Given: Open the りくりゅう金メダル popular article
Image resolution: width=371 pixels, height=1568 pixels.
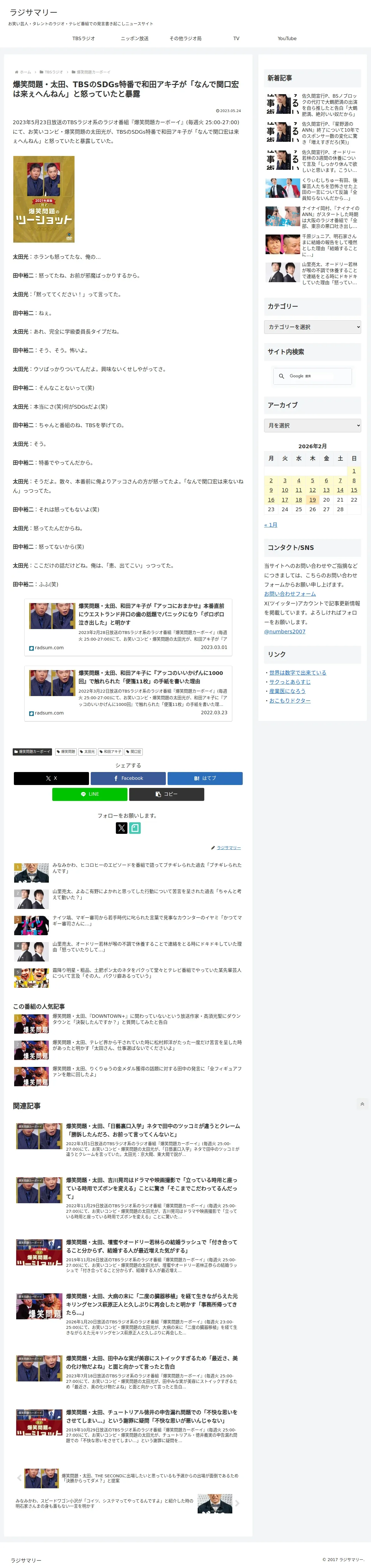Looking at the screenshot, I should coord(128,1076).
